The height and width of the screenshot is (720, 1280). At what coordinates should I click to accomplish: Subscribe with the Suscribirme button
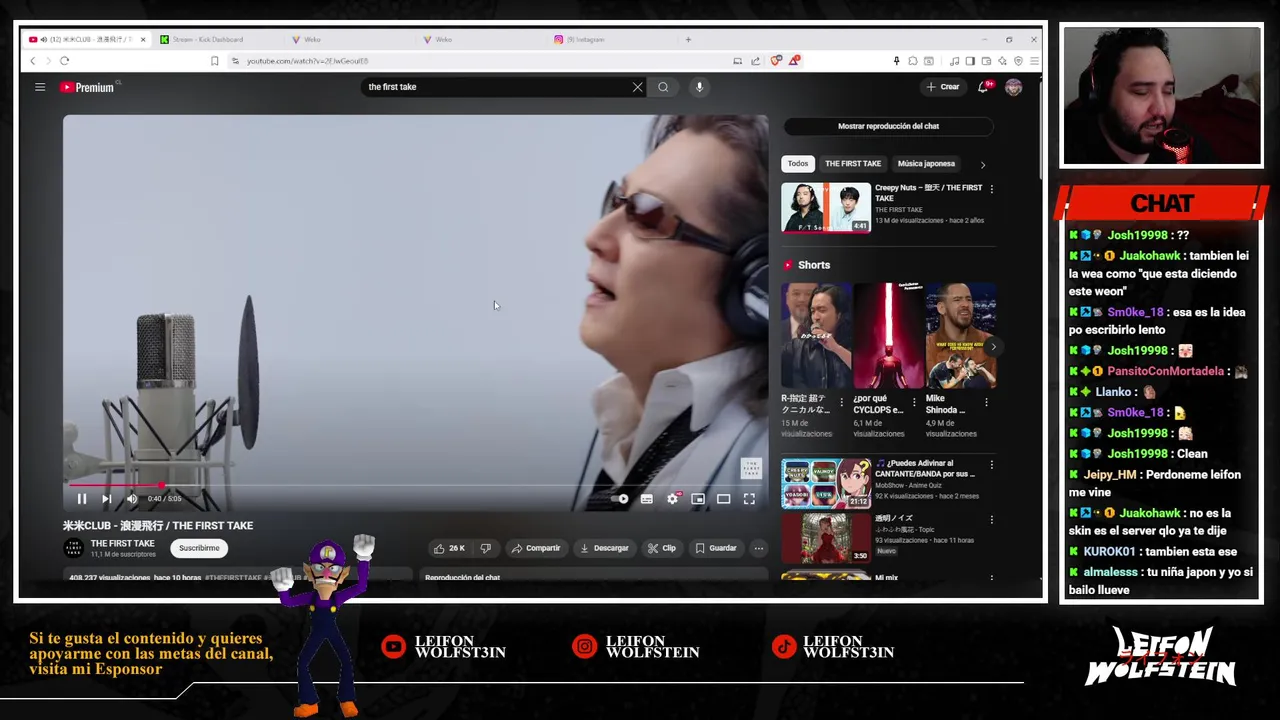(199, 548)
